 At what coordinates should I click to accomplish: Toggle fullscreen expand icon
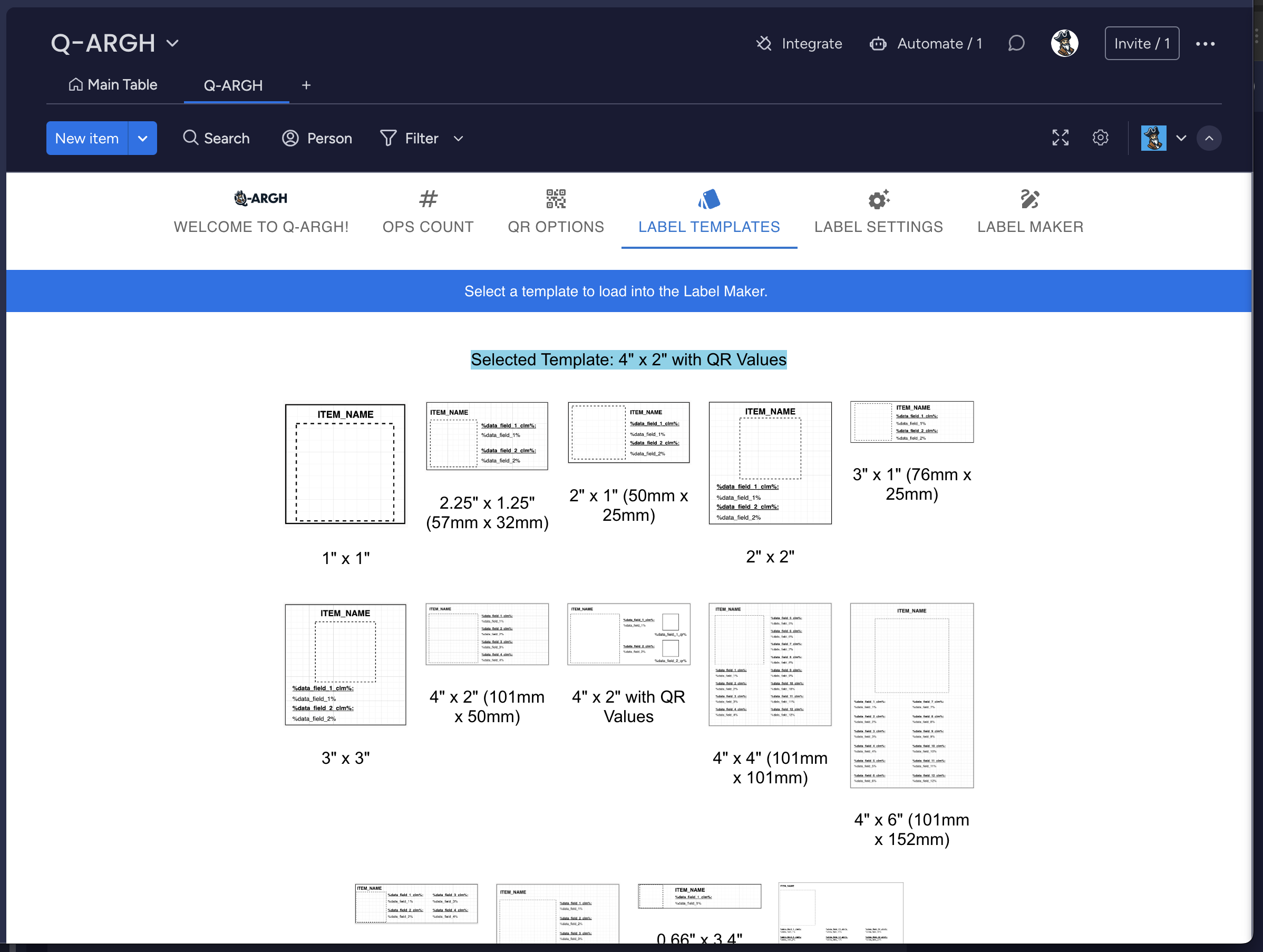(x=1060, y=138)
